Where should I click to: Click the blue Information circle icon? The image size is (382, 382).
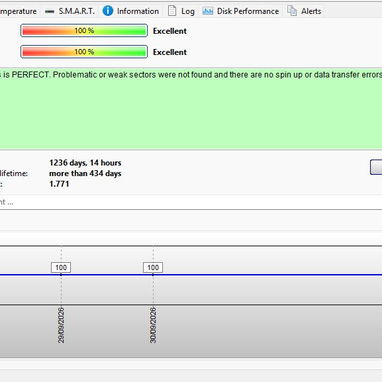tap(108, 11)
